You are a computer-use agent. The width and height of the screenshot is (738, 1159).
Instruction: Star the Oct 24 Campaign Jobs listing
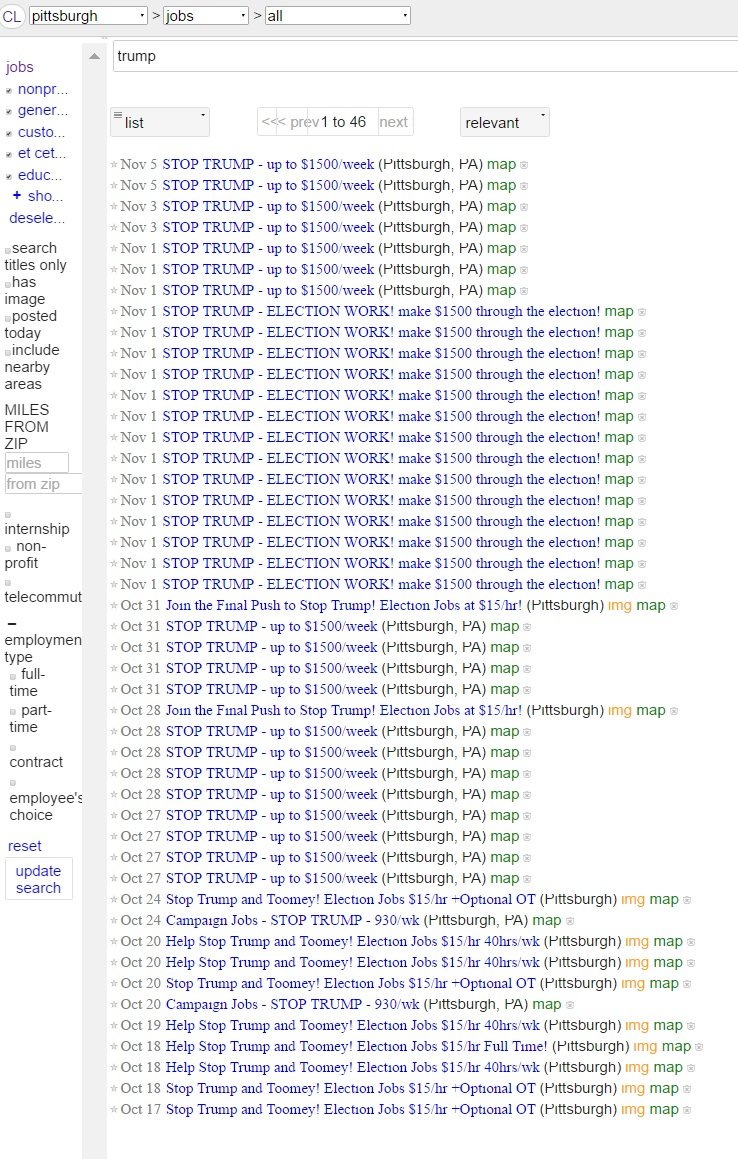(x=114, y=920)
